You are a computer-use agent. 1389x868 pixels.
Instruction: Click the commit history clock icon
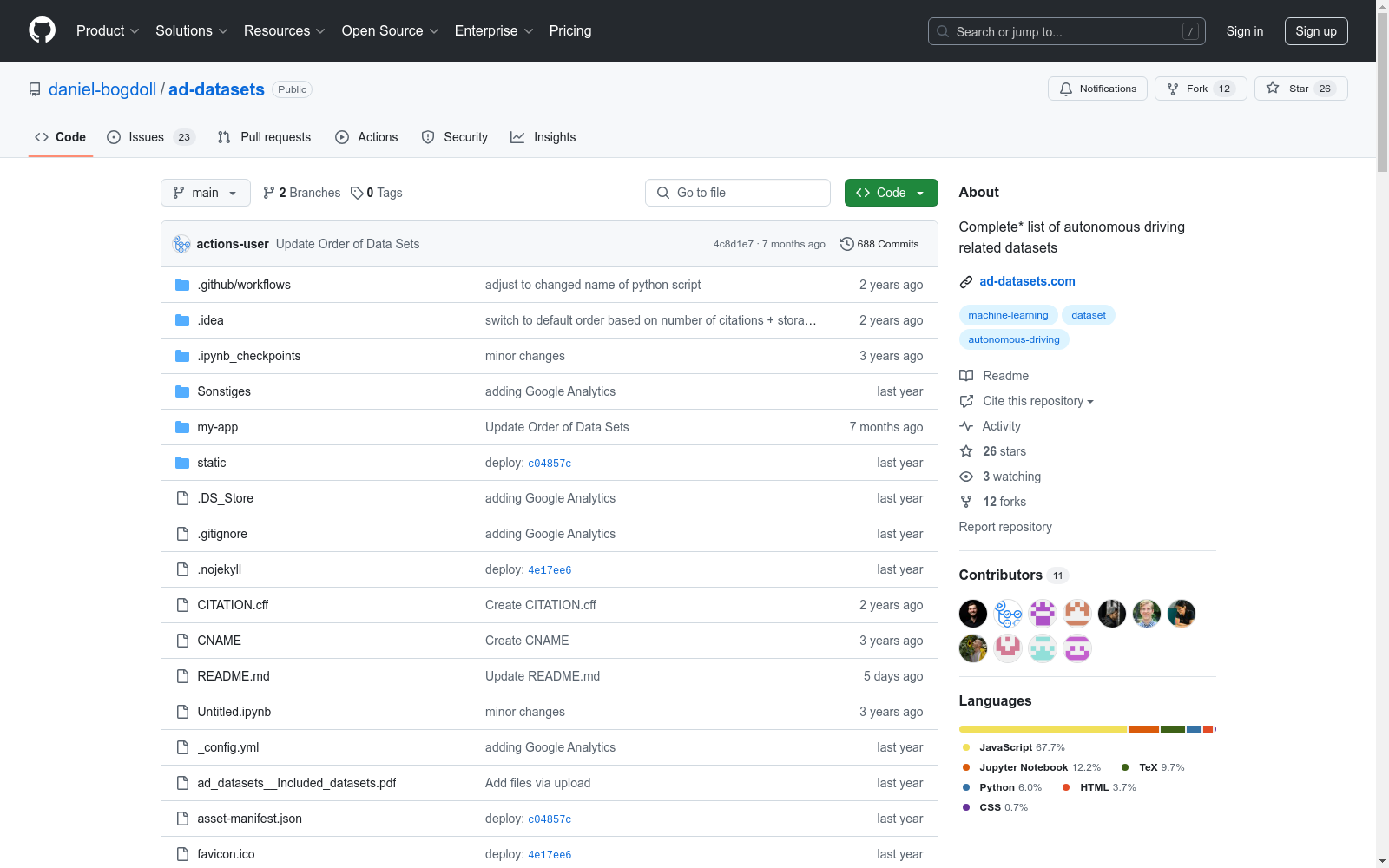pos(847,244)
